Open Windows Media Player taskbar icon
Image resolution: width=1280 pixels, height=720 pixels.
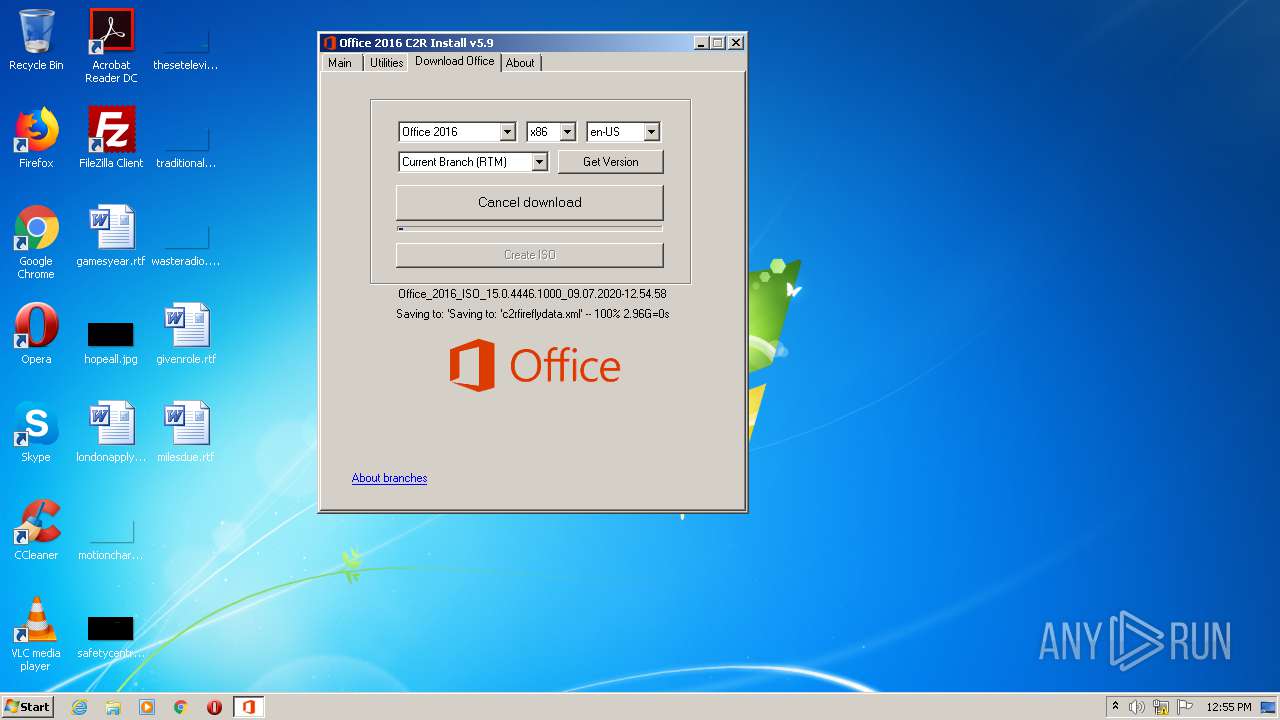(x=147, y=707)
